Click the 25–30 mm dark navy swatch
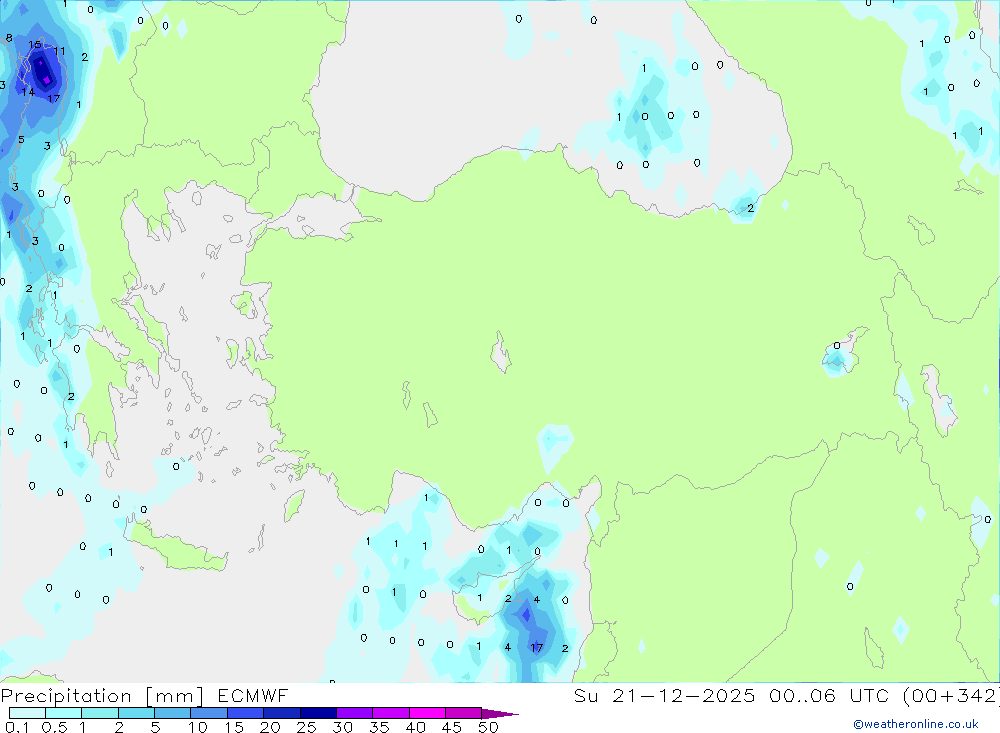 coord(318,713)
